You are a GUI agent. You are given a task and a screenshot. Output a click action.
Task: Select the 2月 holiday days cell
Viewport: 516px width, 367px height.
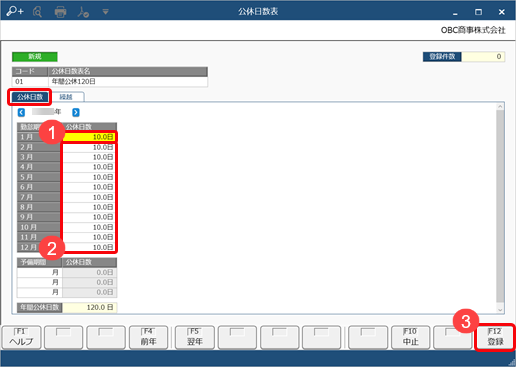click(89, 147)
